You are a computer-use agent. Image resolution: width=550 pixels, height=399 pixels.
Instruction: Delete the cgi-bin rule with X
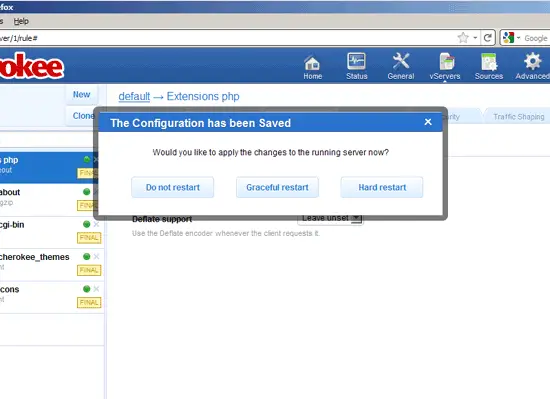(x=96, y=224)
